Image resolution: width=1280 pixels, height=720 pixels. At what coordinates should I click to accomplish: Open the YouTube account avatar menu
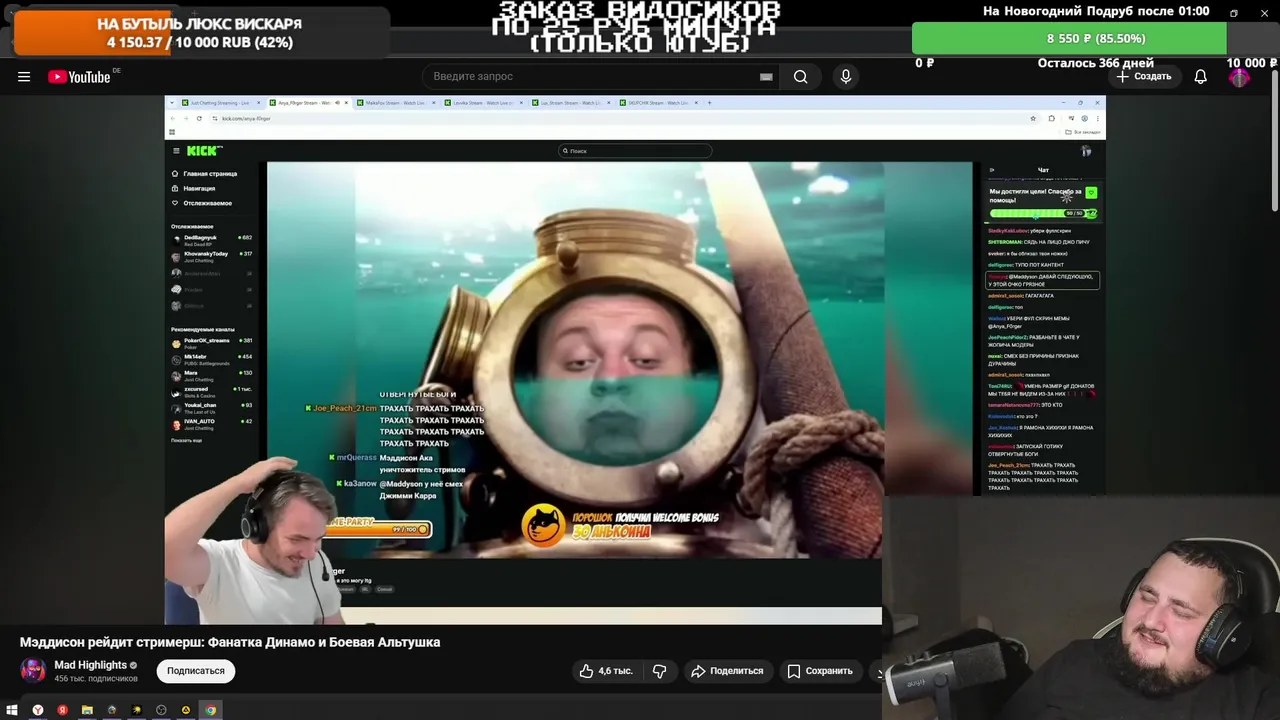click(x=1240, y=77)
